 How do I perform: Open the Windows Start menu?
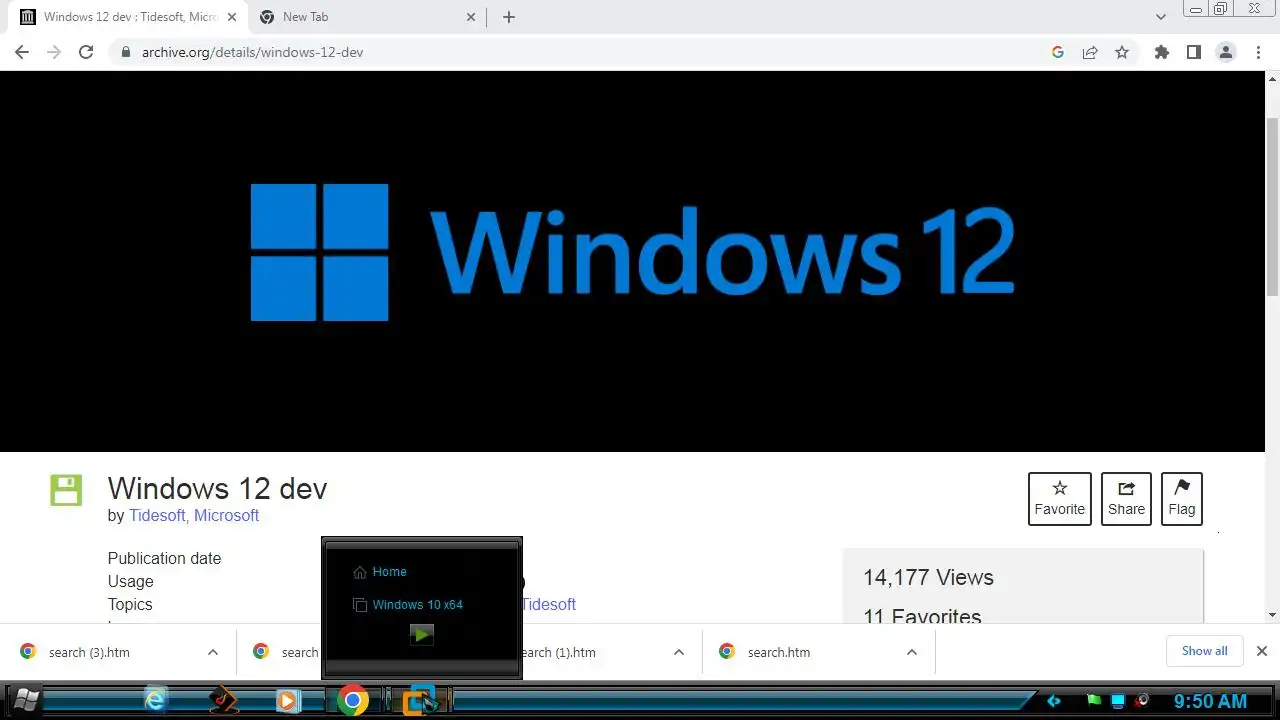24,700
